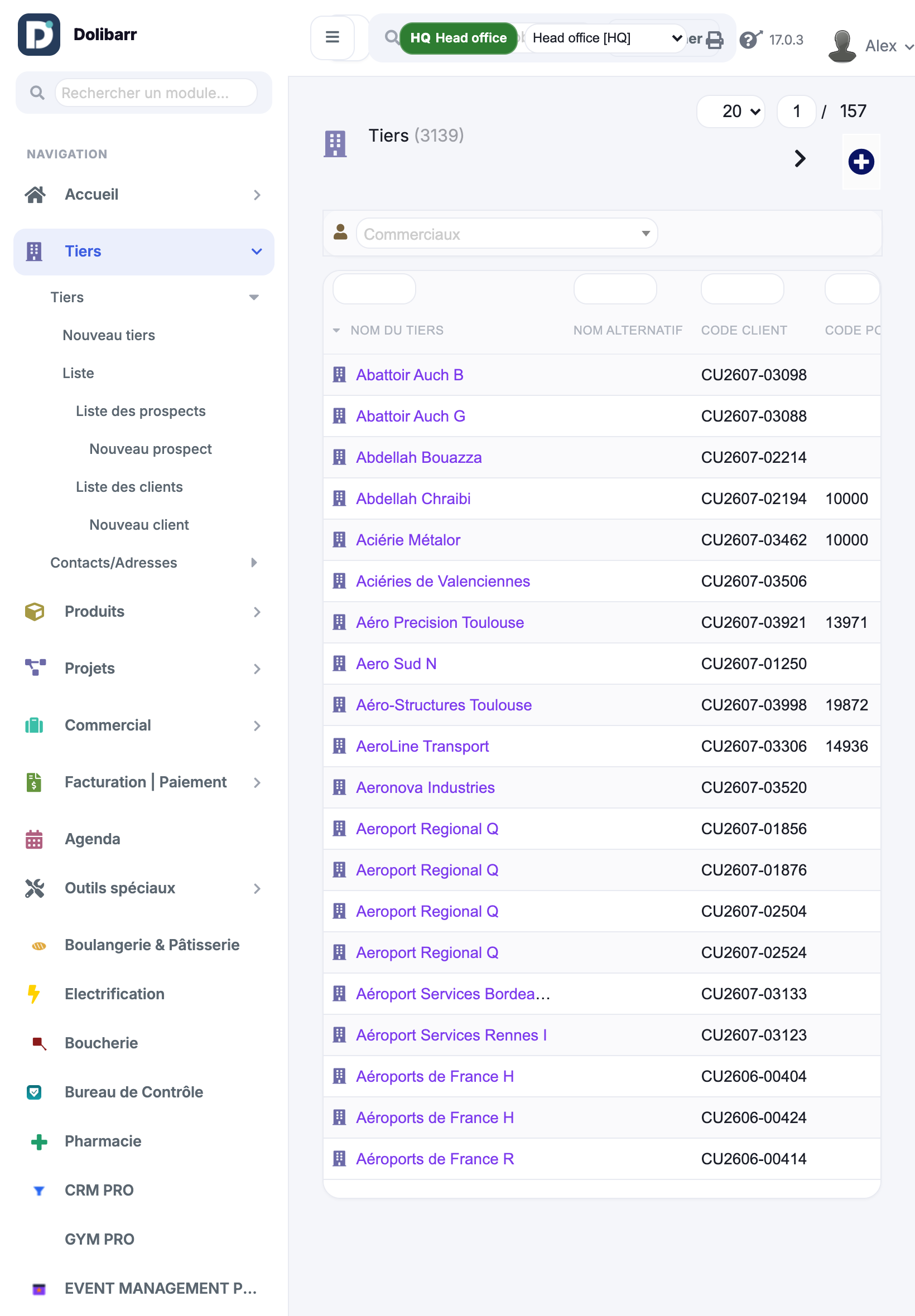The width and height of the screenshot is (915, 1316).
Task: Click the building icon beside Abattoir Auch B
Action: [339, 375]
